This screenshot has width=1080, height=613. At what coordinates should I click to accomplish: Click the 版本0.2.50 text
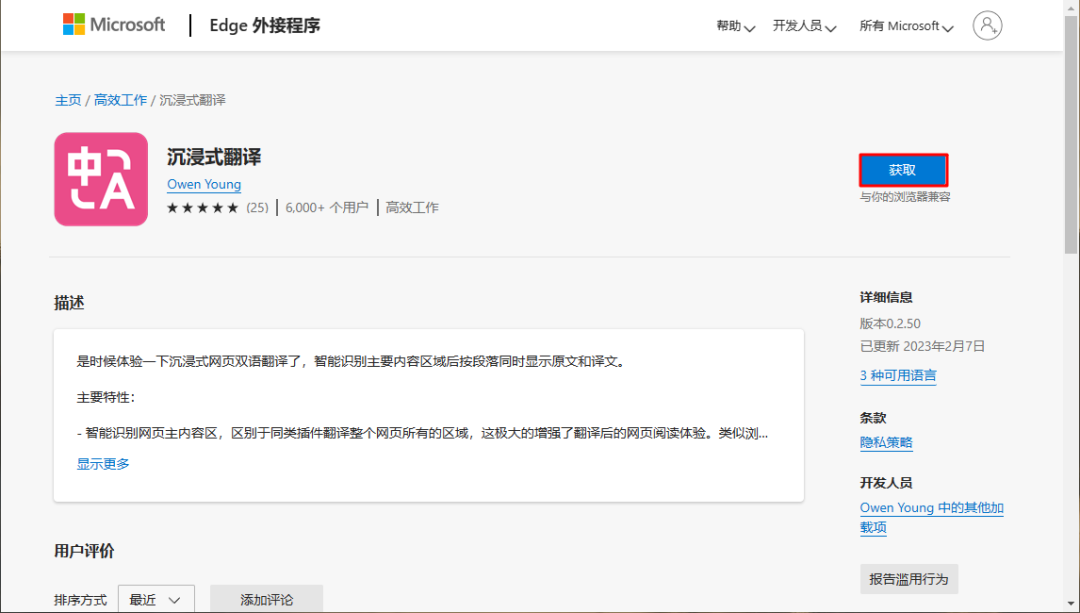pyautogui.click(x=890, y=324)
